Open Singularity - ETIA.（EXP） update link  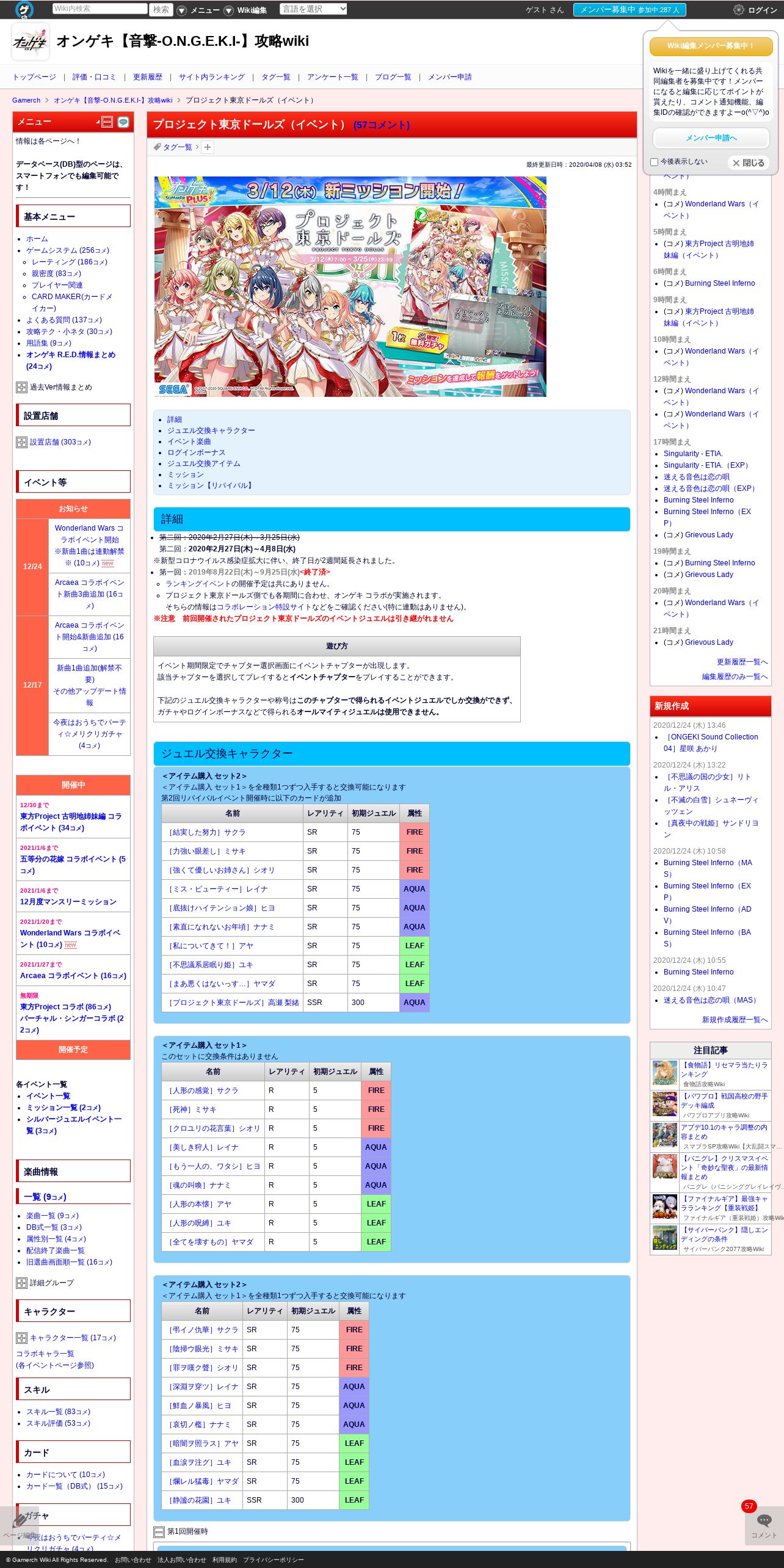708,465
